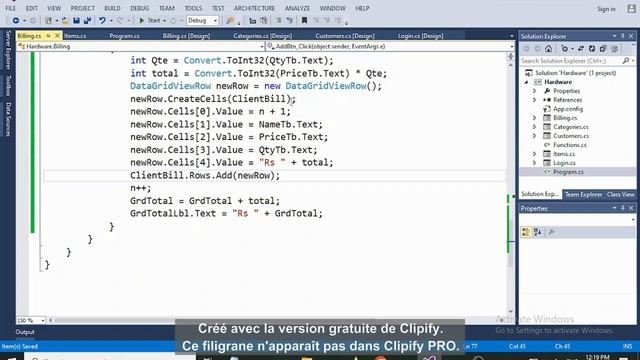Screen dimensions: 640x360
Task: Expand the Billing.cs tree node
Action: pyautogui.click(x=535, y=118)
